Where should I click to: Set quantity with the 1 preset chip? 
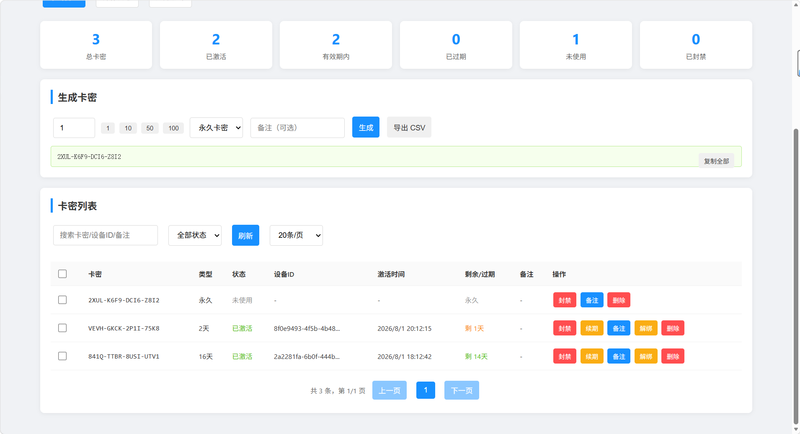[x=108, y=128]
